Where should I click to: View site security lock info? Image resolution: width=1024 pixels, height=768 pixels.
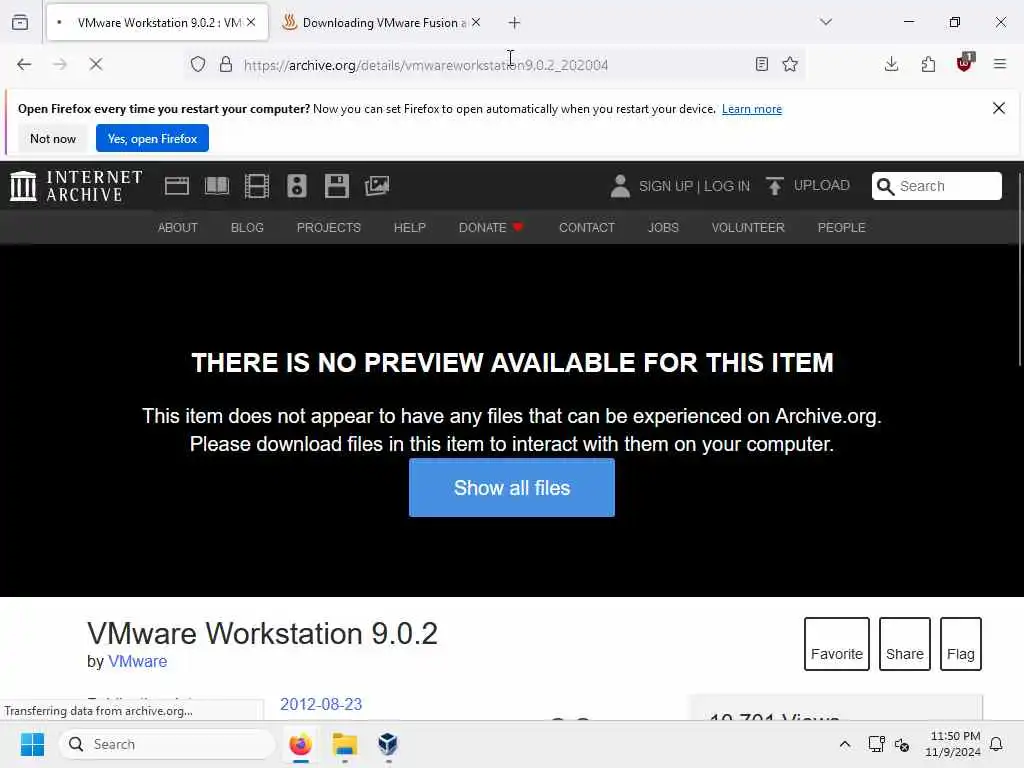pyautogui.click(x=226, y=64)
